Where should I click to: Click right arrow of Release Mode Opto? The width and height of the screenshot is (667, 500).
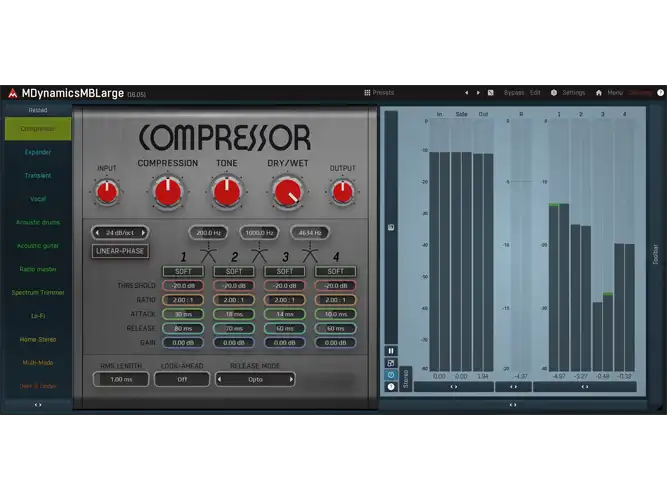click(291, 379)
